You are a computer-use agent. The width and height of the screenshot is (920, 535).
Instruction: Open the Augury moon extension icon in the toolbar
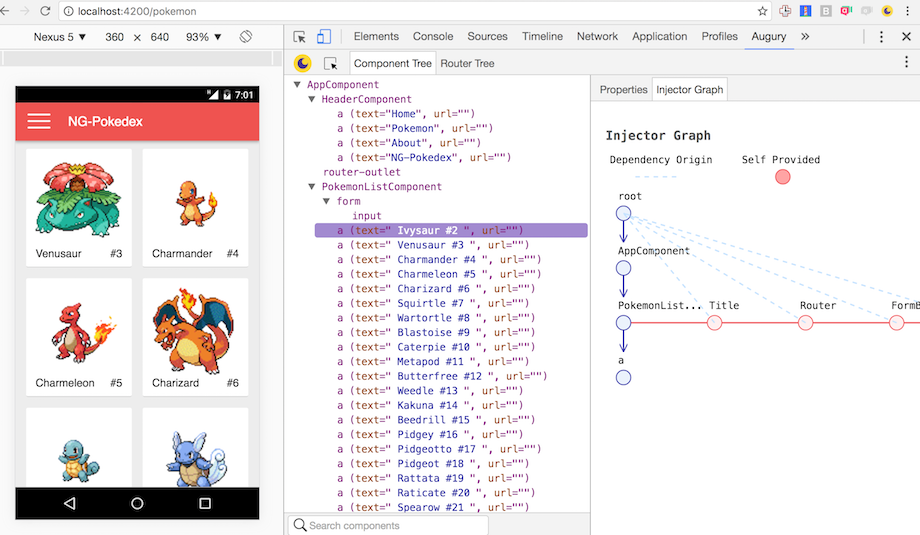887,11
